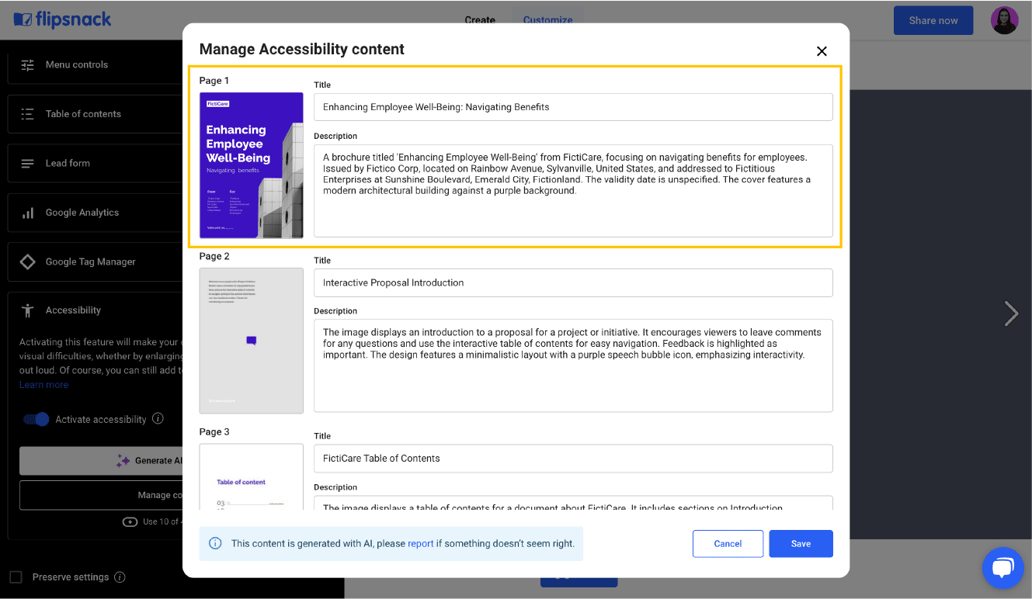Save the accessibility content changes
The height and width of the screenshot is (599, 1032).
pos(800,544)
